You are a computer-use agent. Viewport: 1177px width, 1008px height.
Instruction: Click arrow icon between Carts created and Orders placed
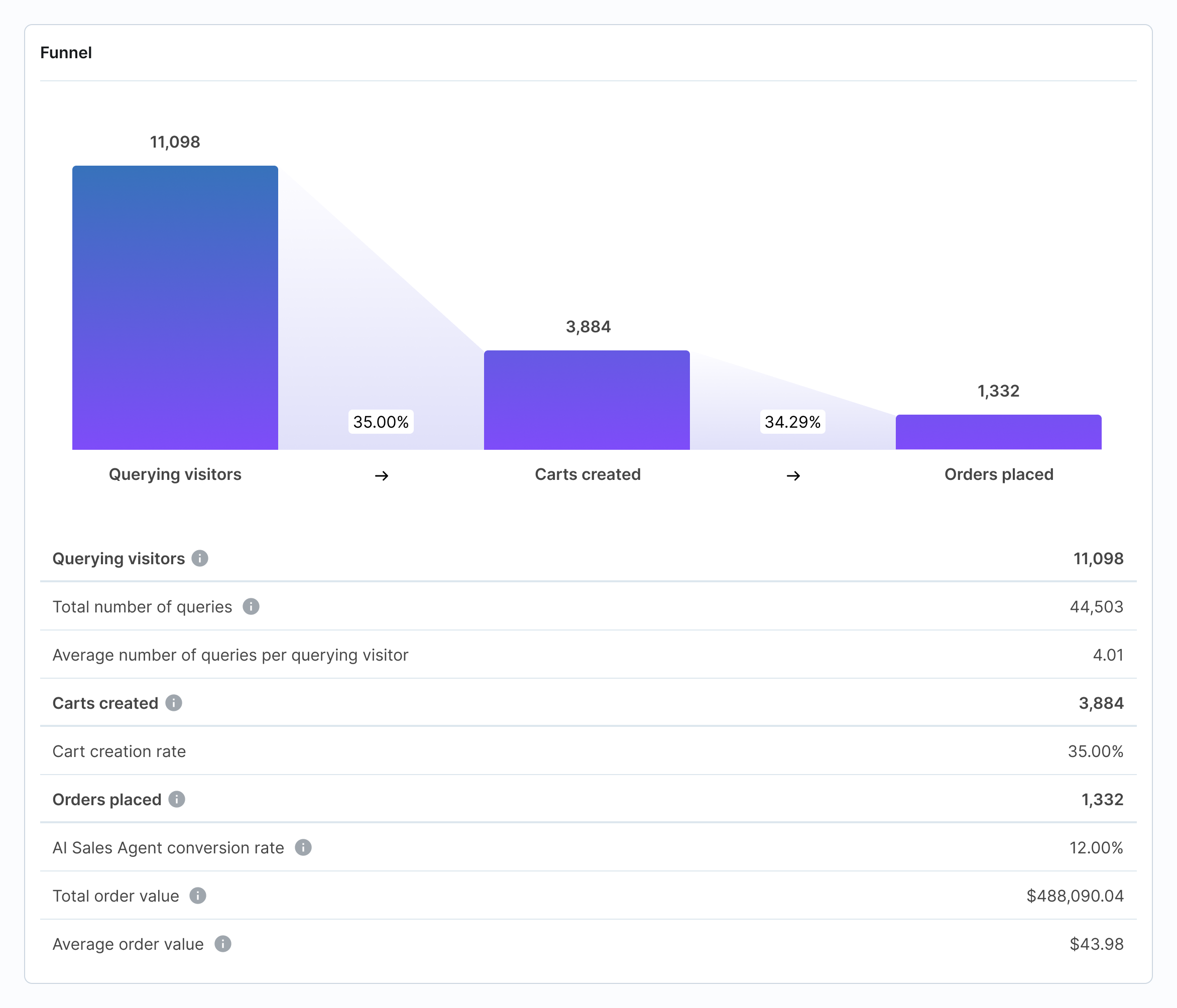coord(793,476)
